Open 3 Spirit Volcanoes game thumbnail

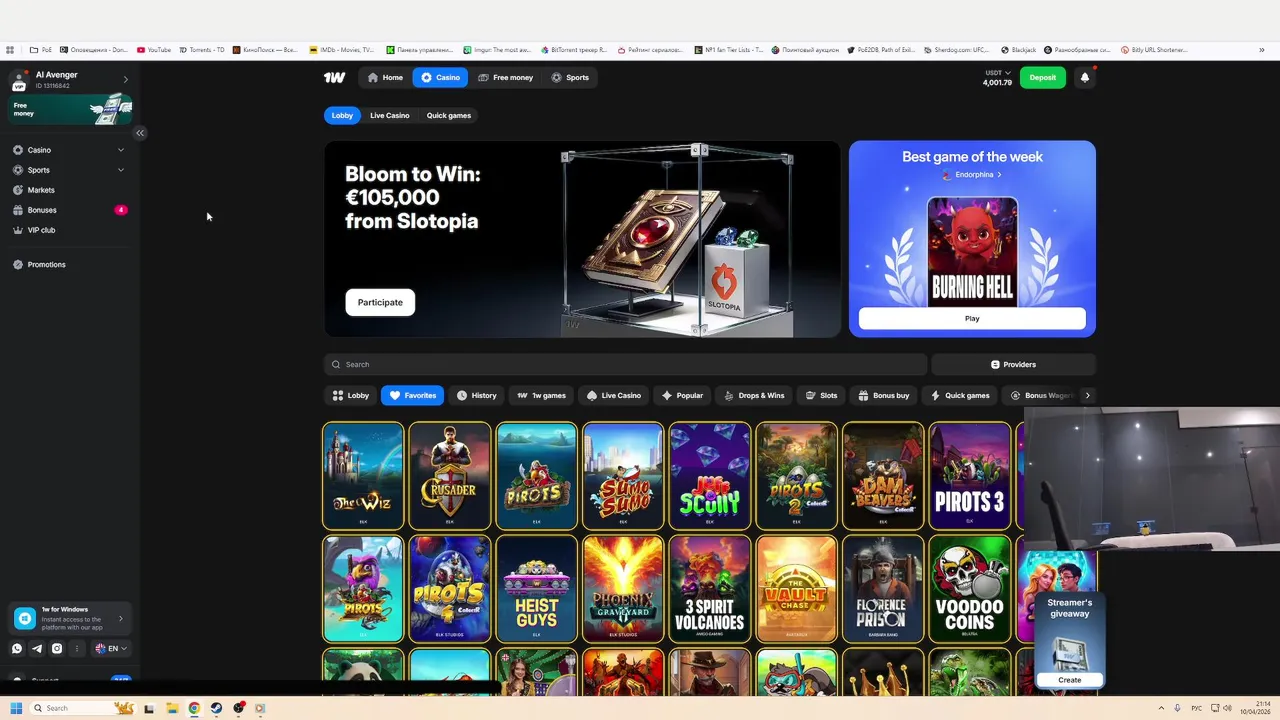(710, 588)
